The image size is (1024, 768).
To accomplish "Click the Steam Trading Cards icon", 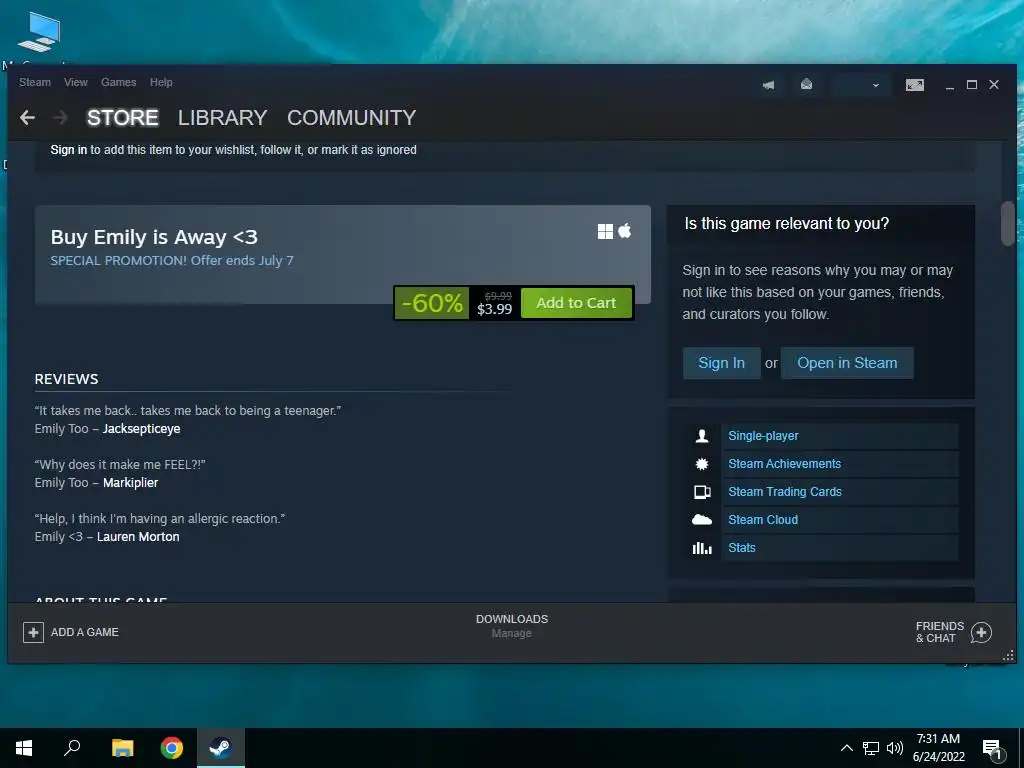I will click(x=702, y=492).
